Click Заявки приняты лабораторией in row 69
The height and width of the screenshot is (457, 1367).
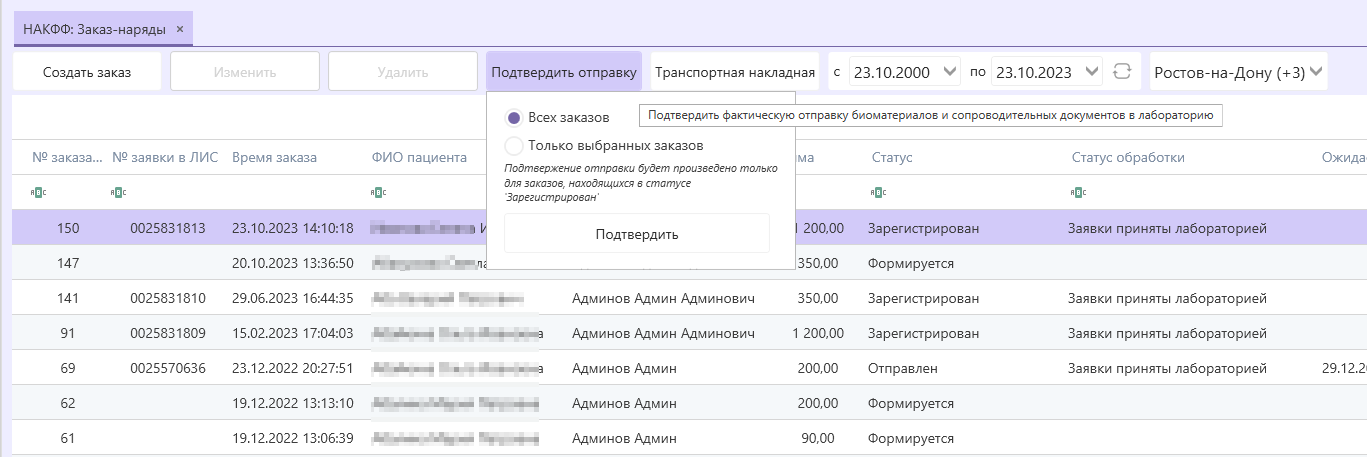[1167, 368]
